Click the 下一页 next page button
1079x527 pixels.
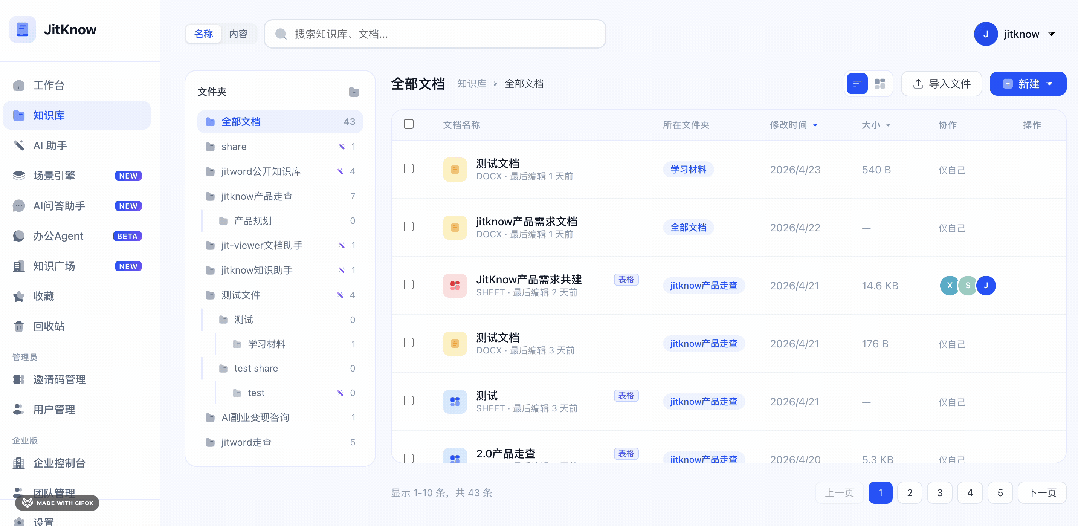(1043, 493)
